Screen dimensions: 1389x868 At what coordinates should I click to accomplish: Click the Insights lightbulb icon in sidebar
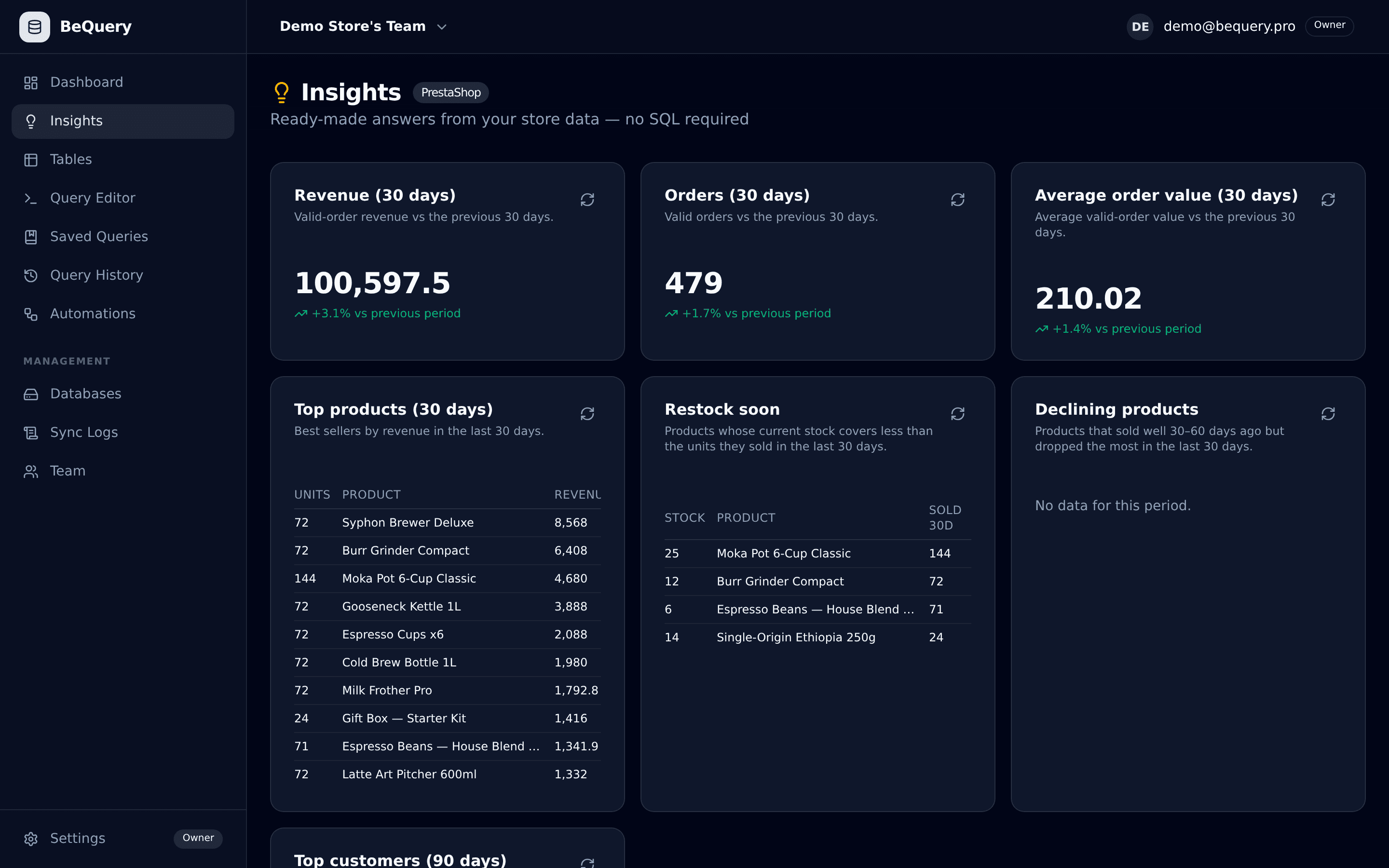pos(31,121)
